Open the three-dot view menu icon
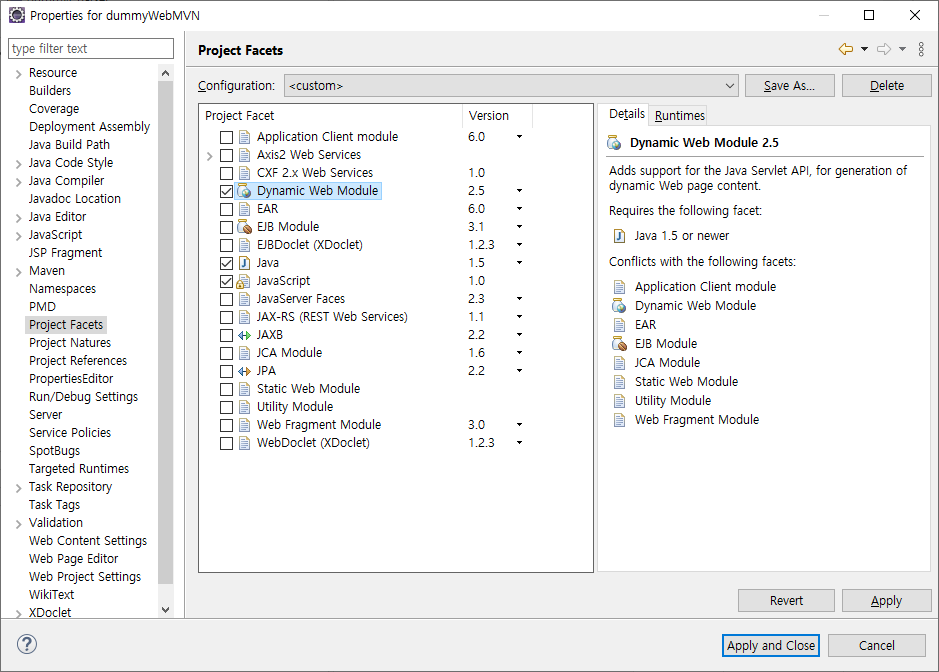This screenshot has width=939, height=672. tap(921, 49)
